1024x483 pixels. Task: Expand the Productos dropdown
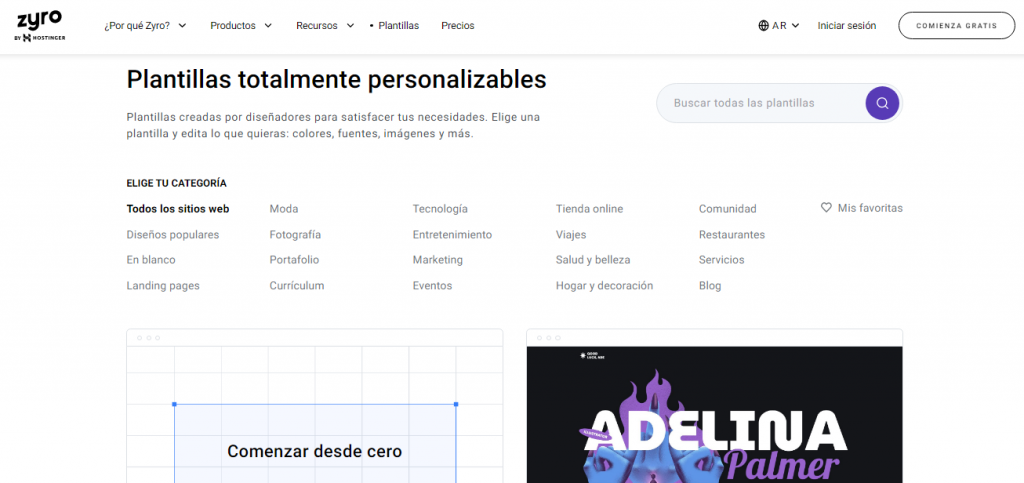click(x=241, y=25)
